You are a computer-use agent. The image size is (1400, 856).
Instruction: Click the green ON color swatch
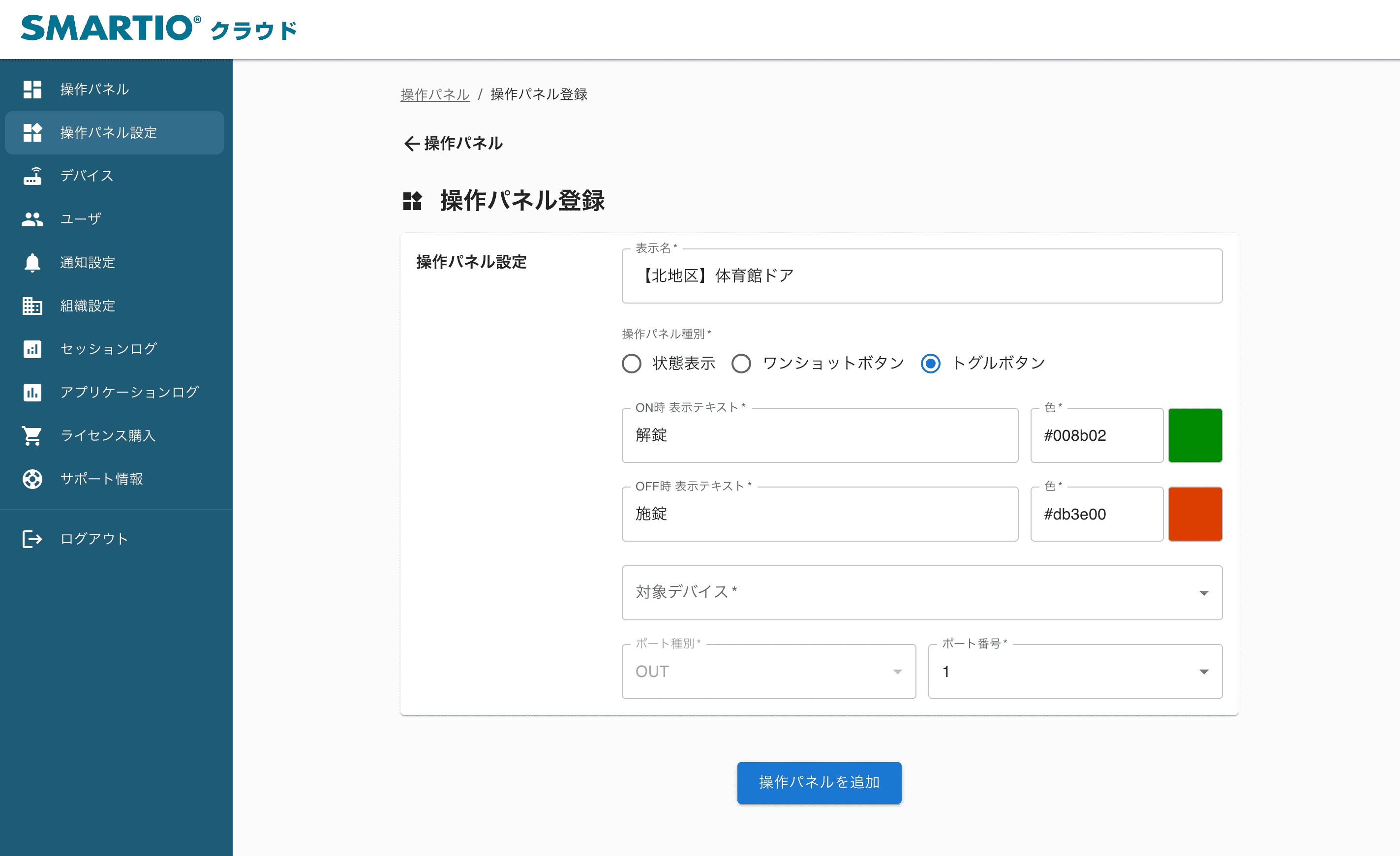tap(1195, 435)
